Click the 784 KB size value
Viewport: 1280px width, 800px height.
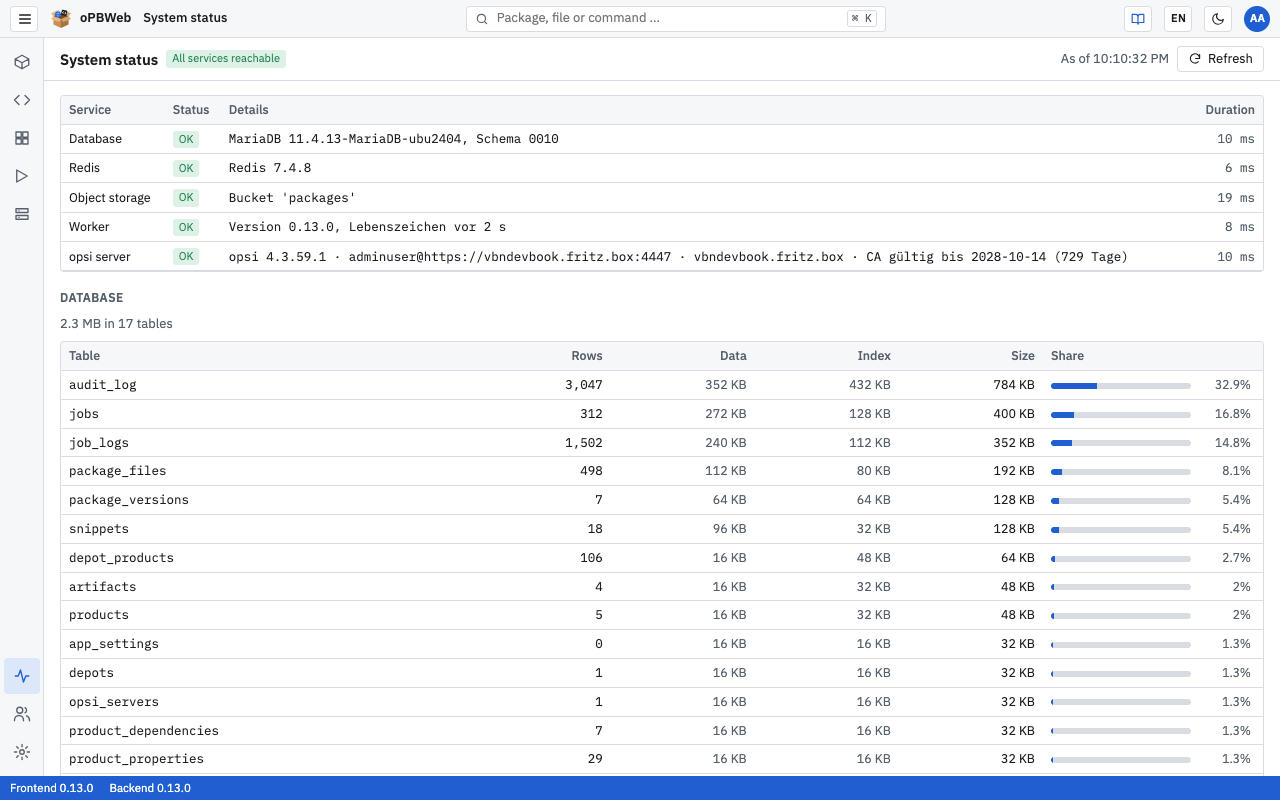point(1014,385)
